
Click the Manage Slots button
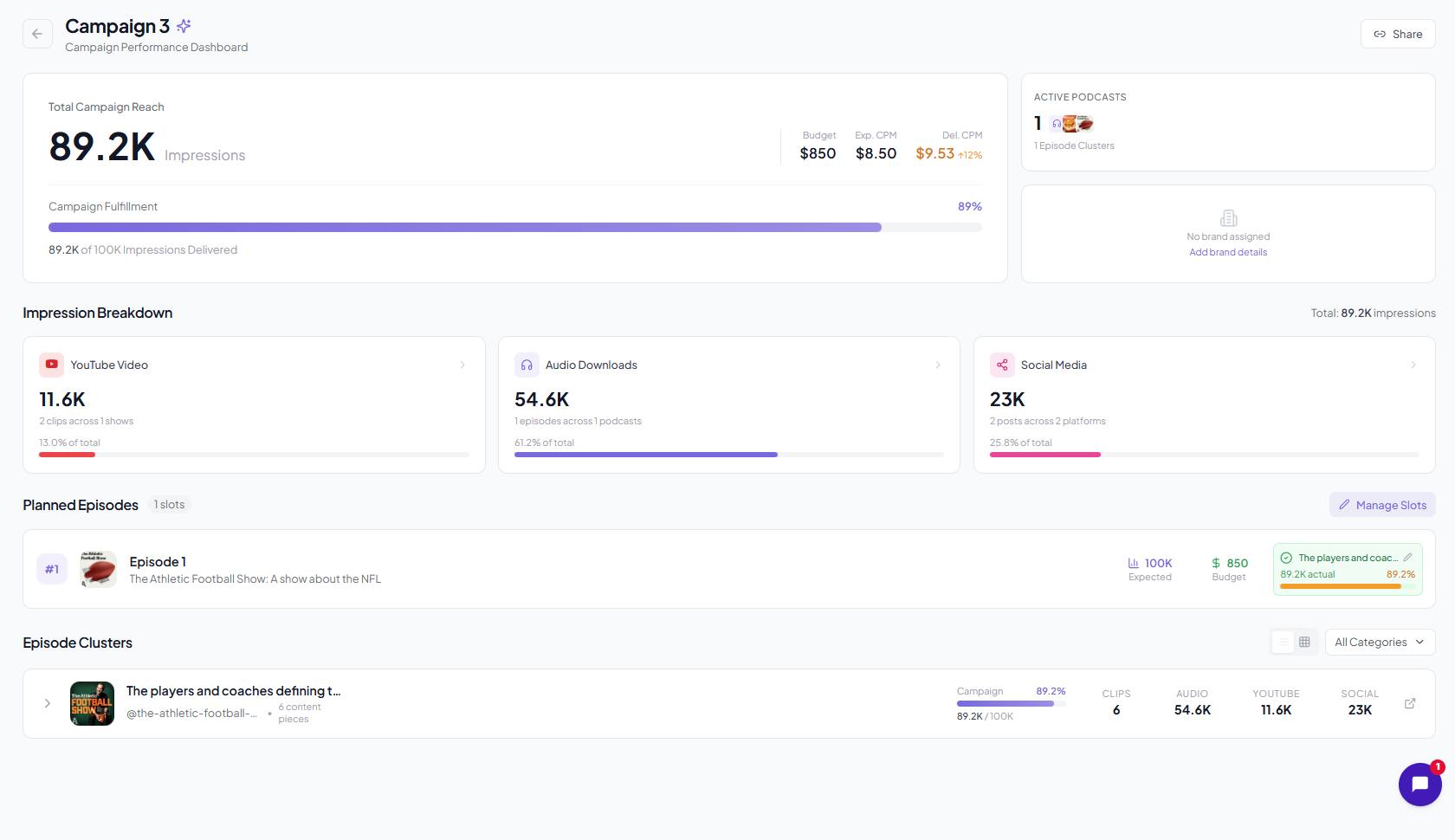tap(1382, 505)
